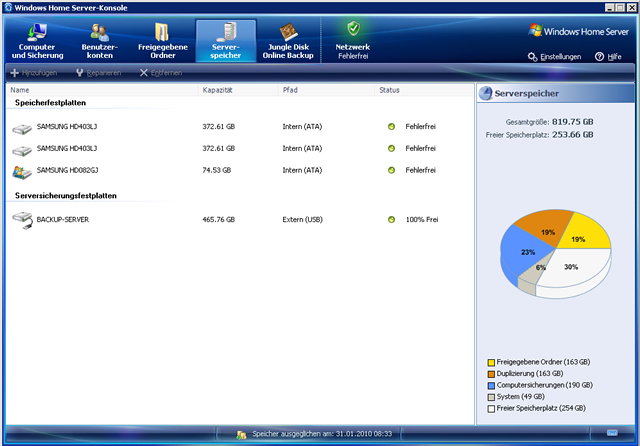Click the Freigegebene Ordner (163 GB) legend text

543,362
